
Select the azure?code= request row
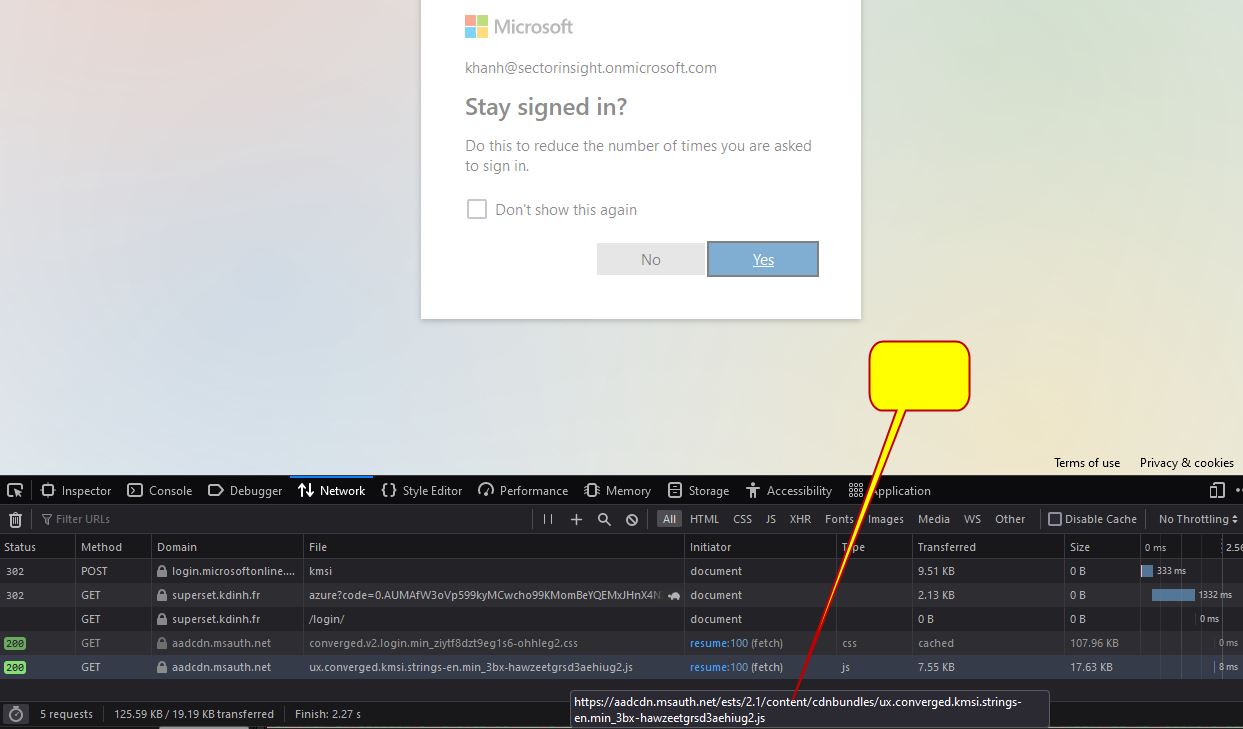pos(621,595)
